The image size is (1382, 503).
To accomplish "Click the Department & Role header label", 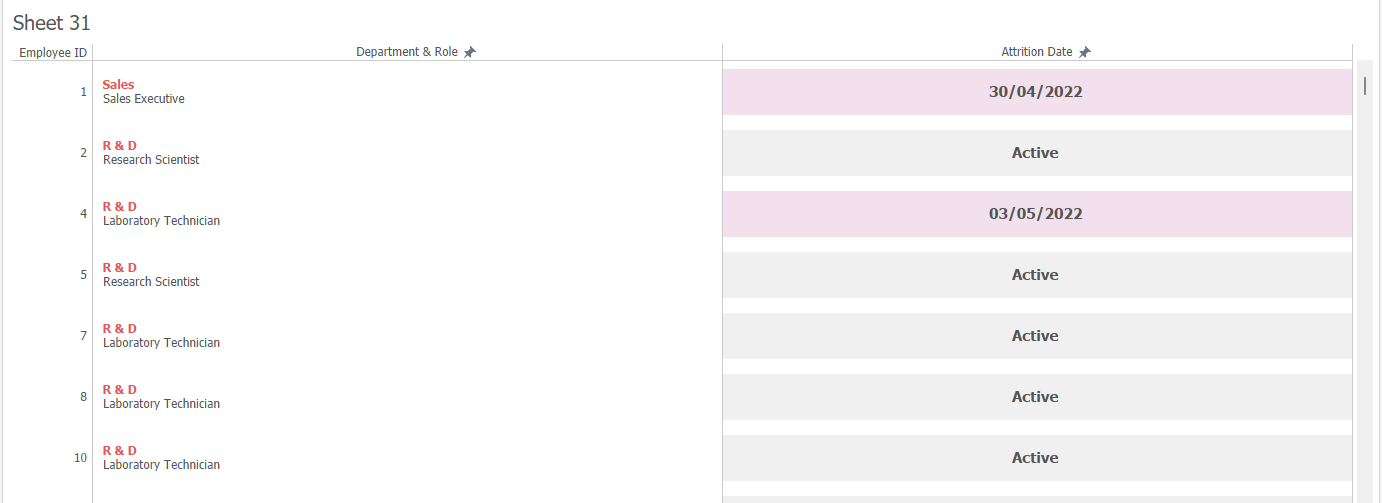I will pyautogui.click(x=406, y=52).
